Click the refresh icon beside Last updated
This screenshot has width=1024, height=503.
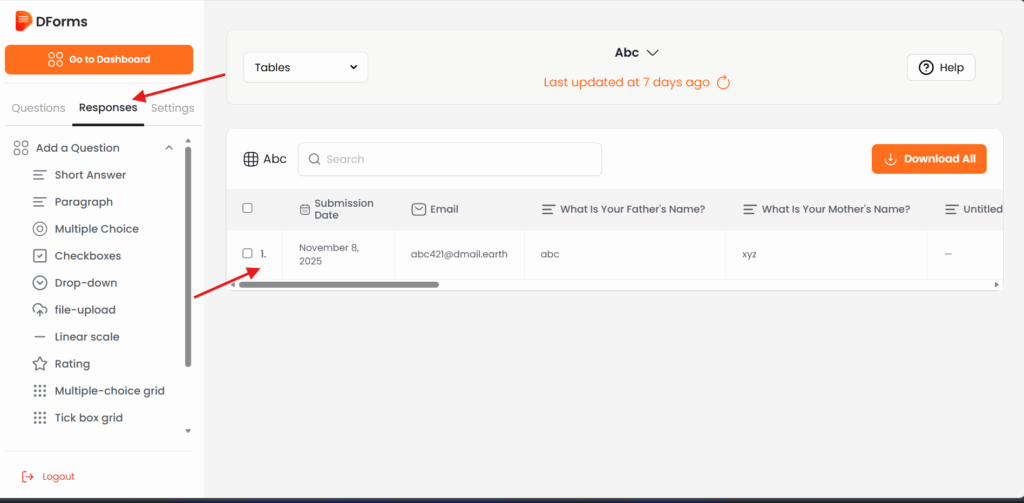pyautogui.click(x=724, y=82)
